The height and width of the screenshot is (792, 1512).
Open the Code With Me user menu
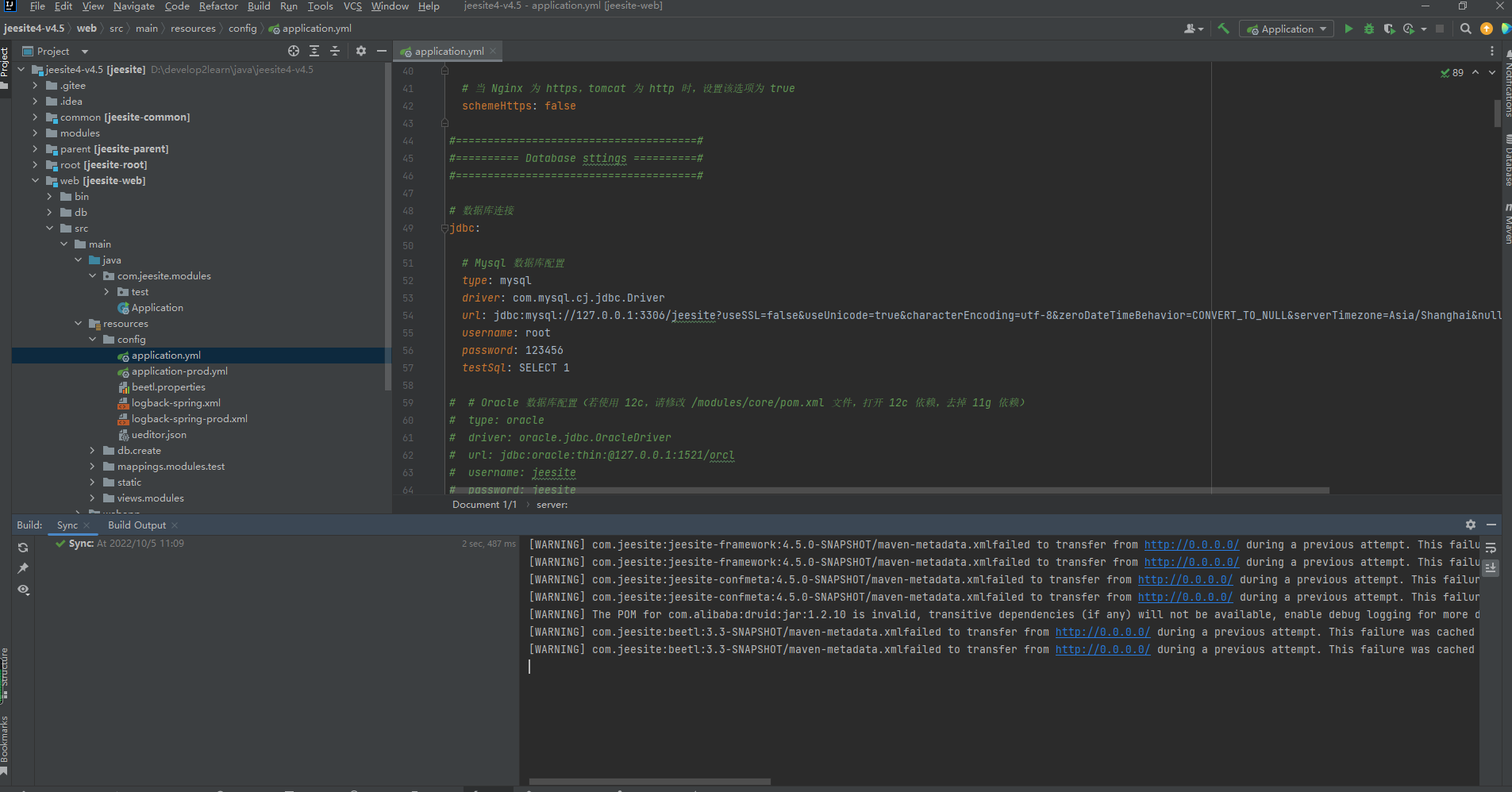tap(1194, 29)
